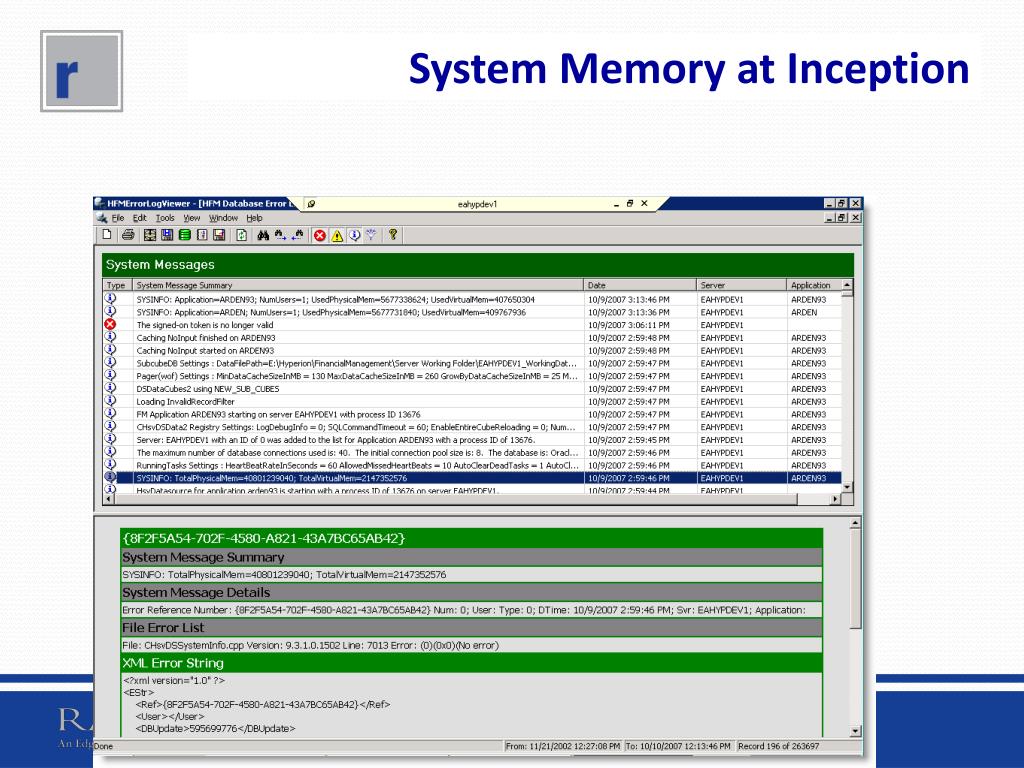Click the toolbar icon left of blue floppy
1024x768 pixels.
tap(150, 235)
